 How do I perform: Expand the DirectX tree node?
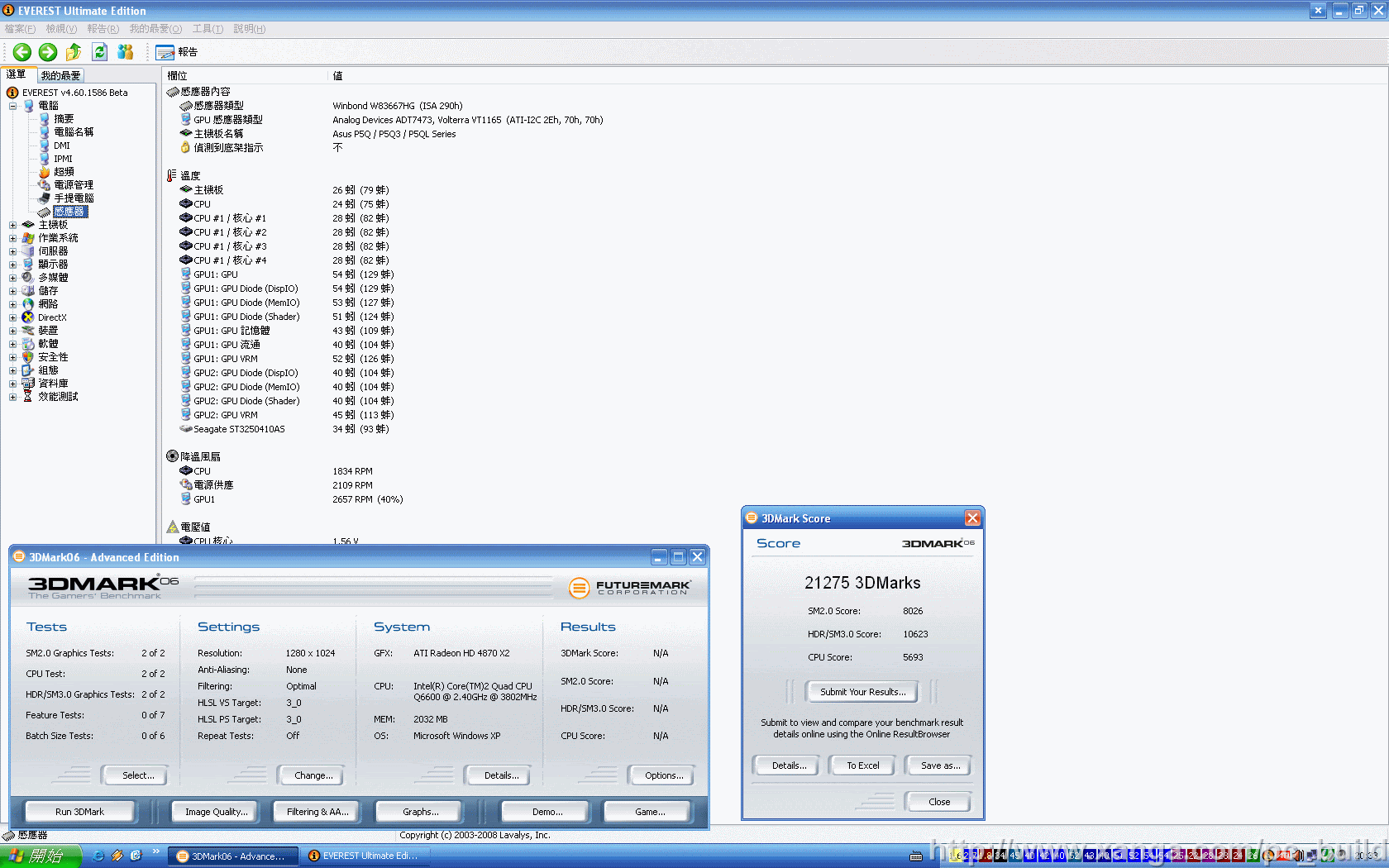pos(12,317)
